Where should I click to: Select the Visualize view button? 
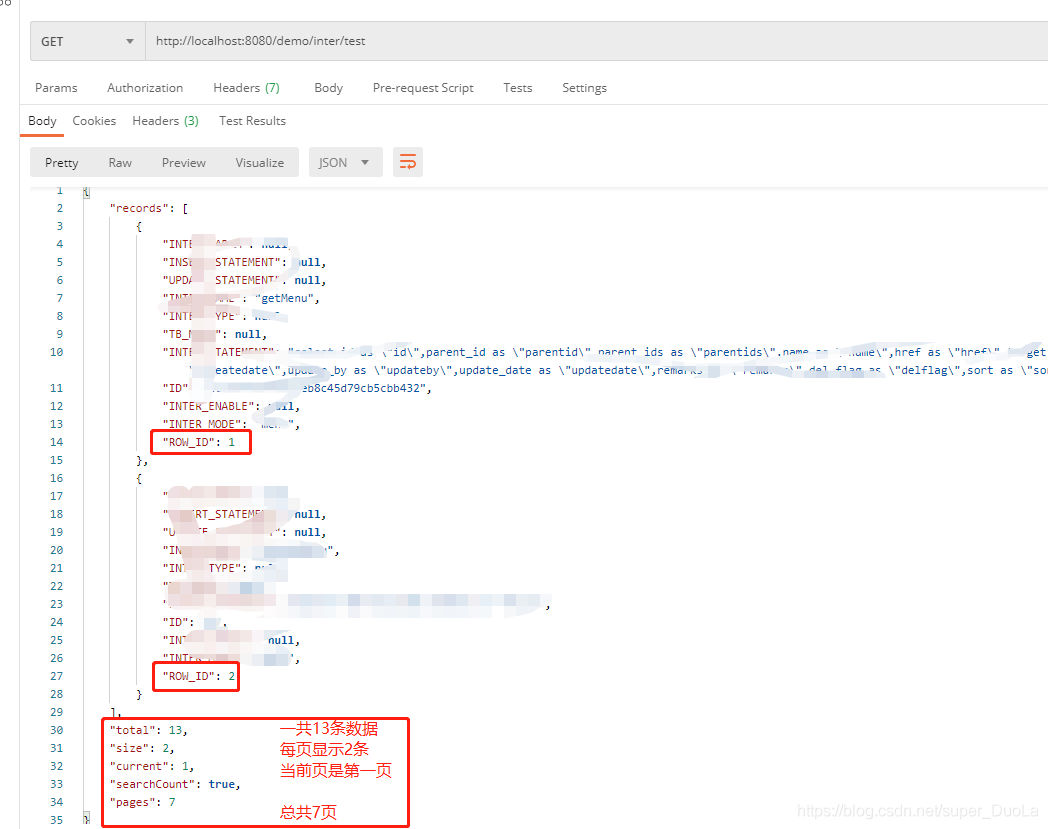click(x=260, y=163)
